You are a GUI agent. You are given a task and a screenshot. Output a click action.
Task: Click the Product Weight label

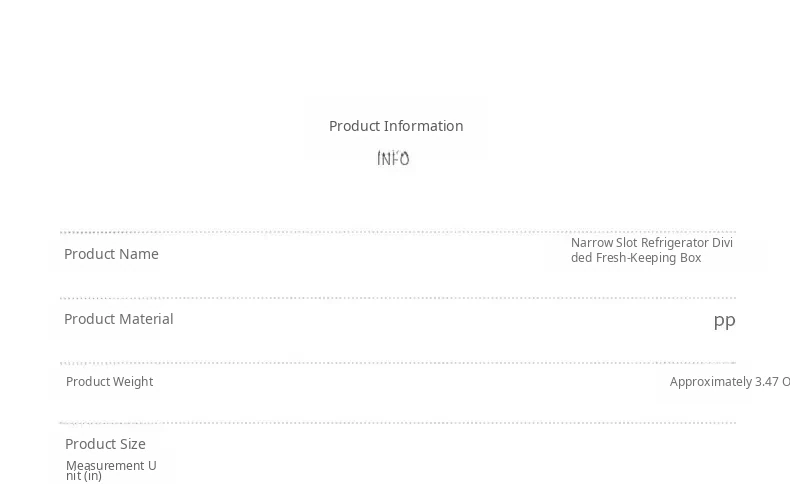click(x=109, y=382)
